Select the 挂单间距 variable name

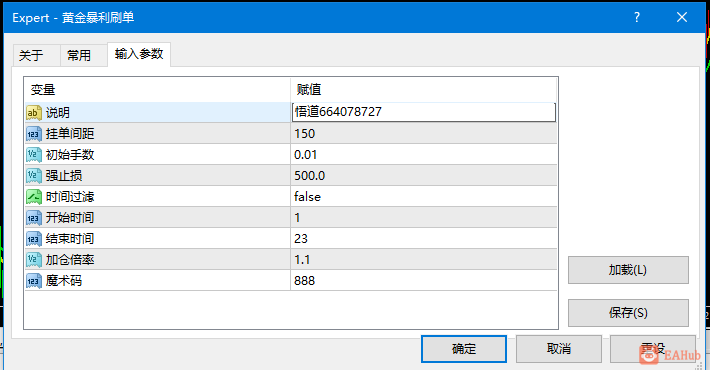(70, 134)
